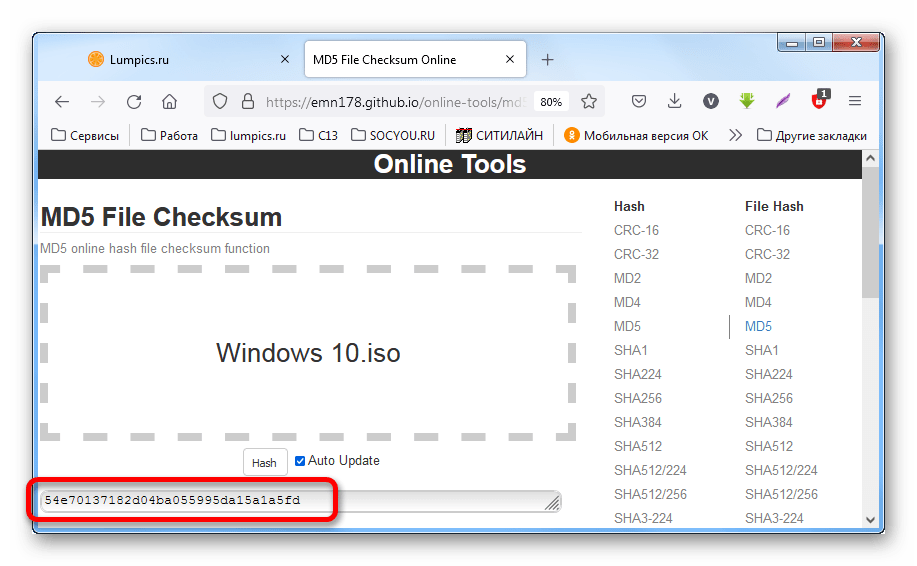The height and width of the screenshot is (566, 917).
Task: Open the SHA256 File Hash link
Action: pos(768,398)
